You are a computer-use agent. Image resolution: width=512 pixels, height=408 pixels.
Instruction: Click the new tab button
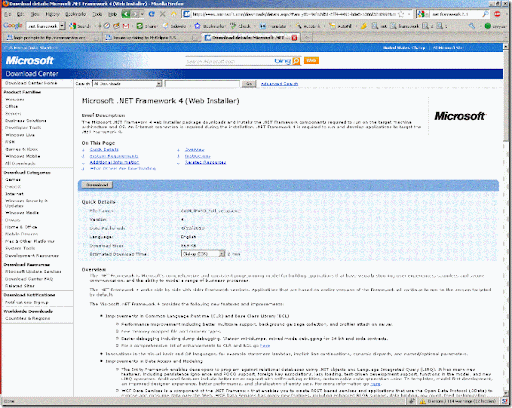click(x=307, y=38)
